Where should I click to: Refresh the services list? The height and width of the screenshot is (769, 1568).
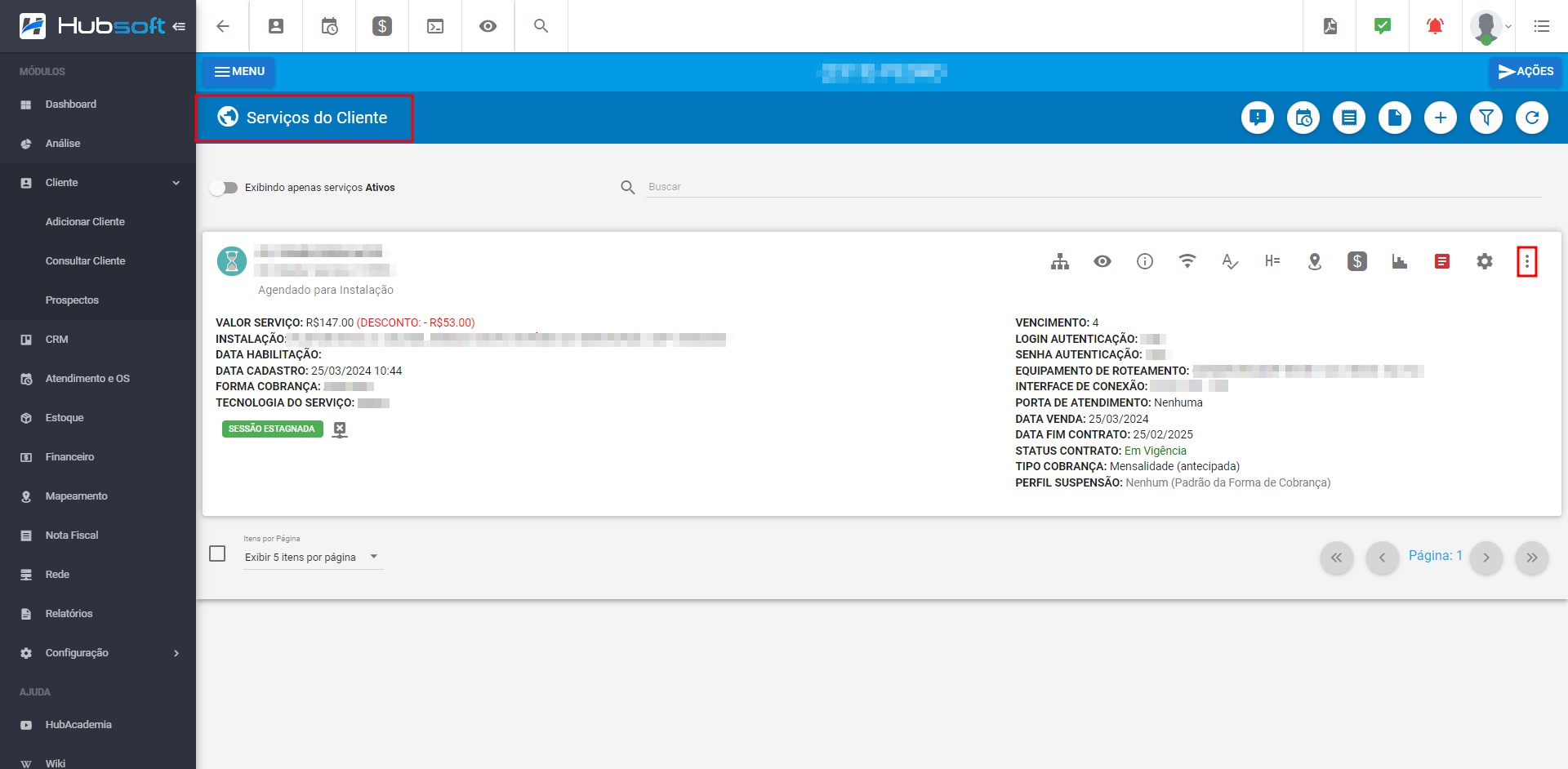pyautogui.click(x=1532, y=118)
